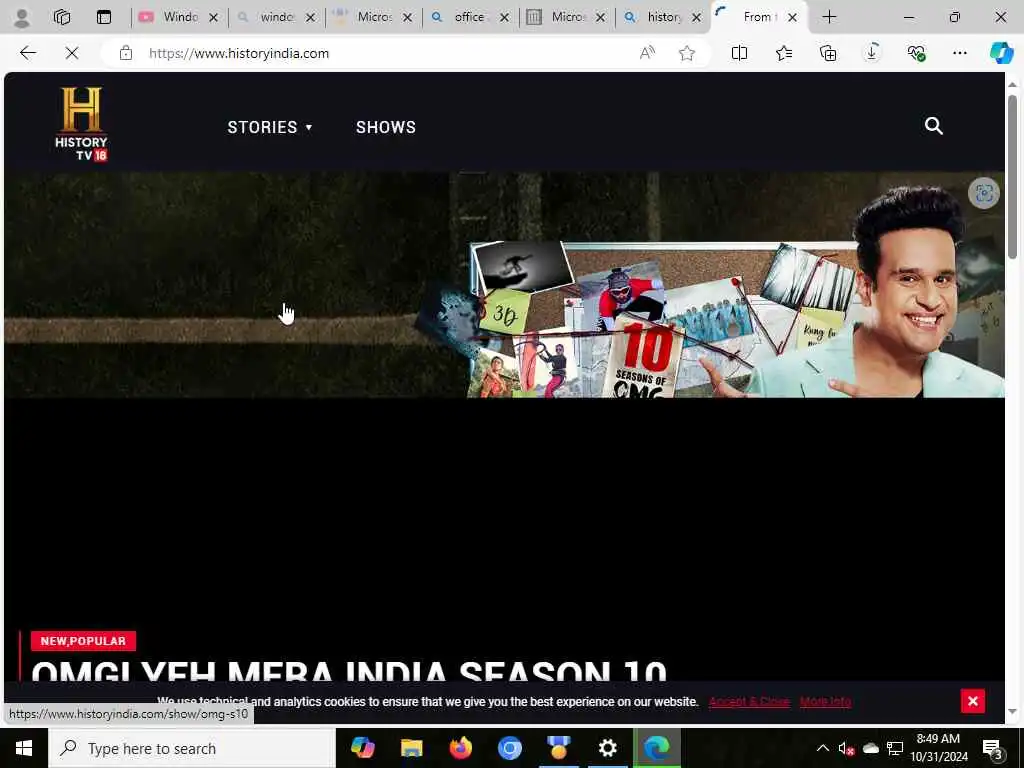Image resolution: width=1024 pixels, height=768 pixels.
Task: Open notification center icon
Action: (x=993, y=749)
